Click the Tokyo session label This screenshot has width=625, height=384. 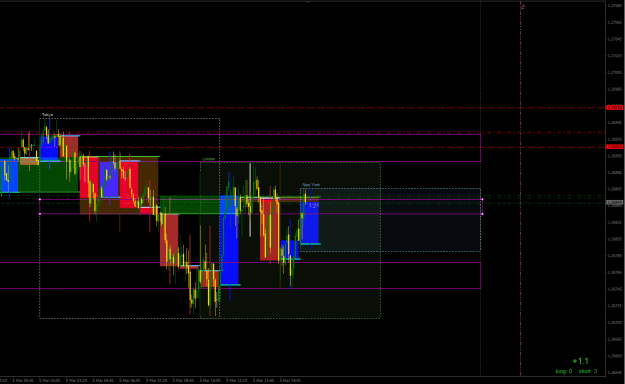point(47,115)
